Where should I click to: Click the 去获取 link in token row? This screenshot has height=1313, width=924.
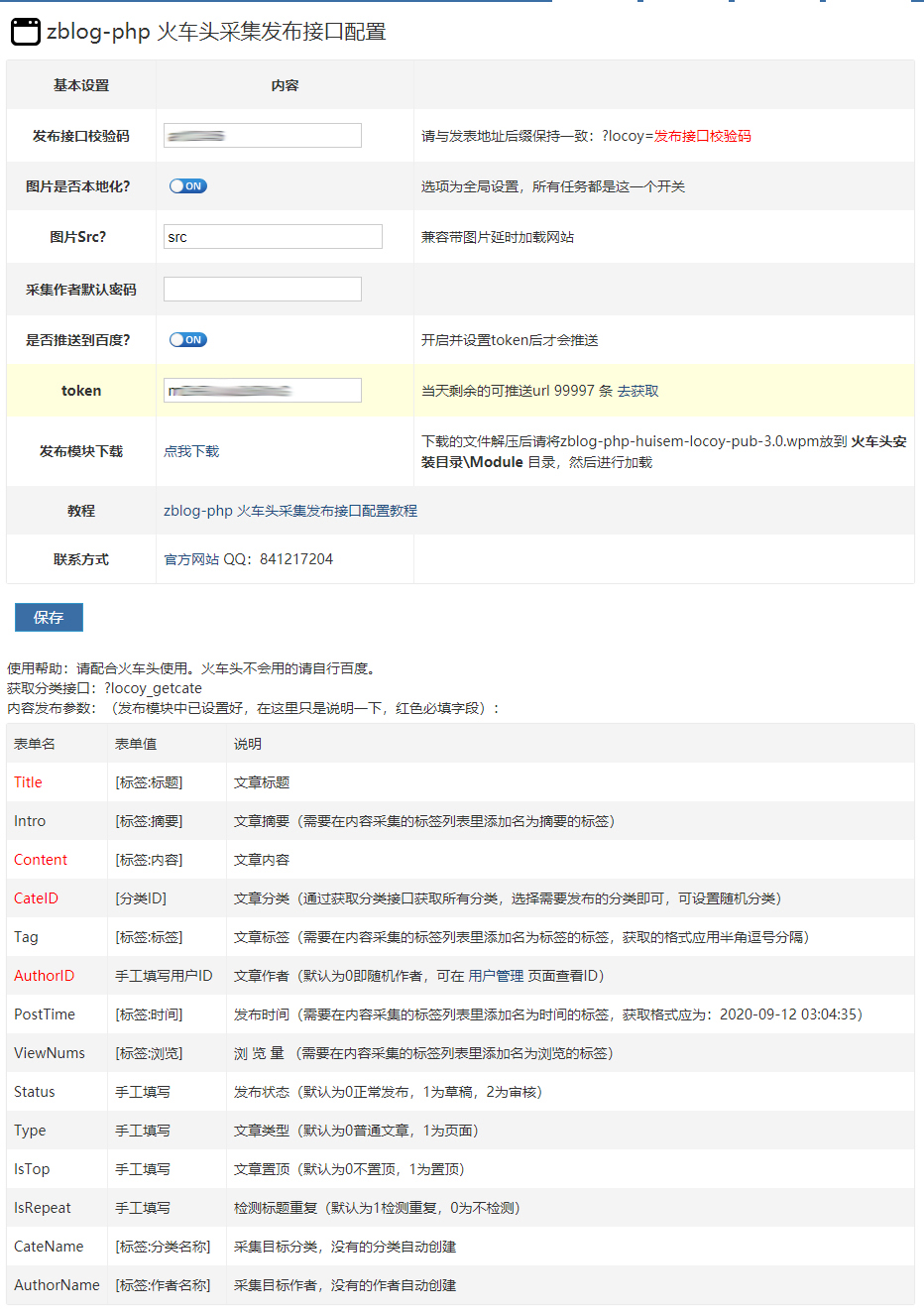(x=638, y=391)
